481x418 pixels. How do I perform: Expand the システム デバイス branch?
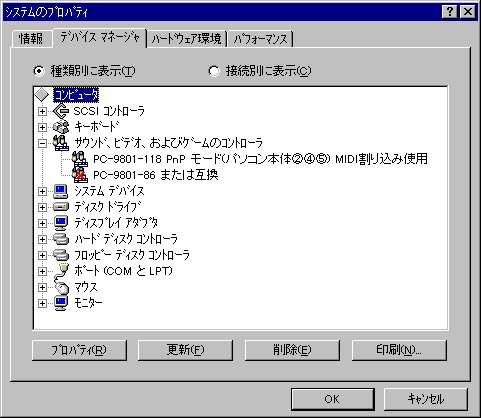coord(42,191)
